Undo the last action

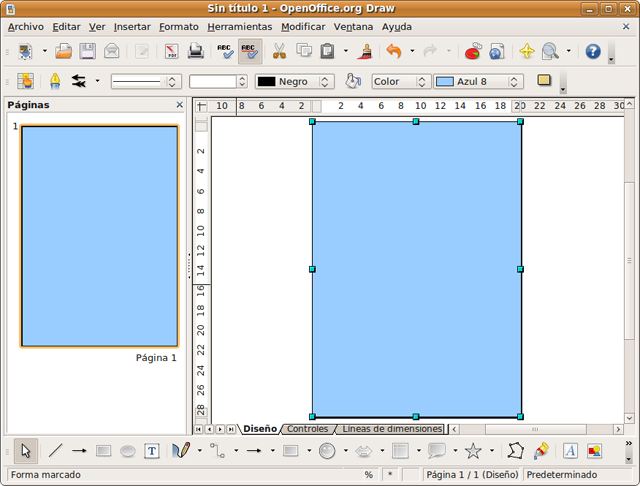click(394, 51)
